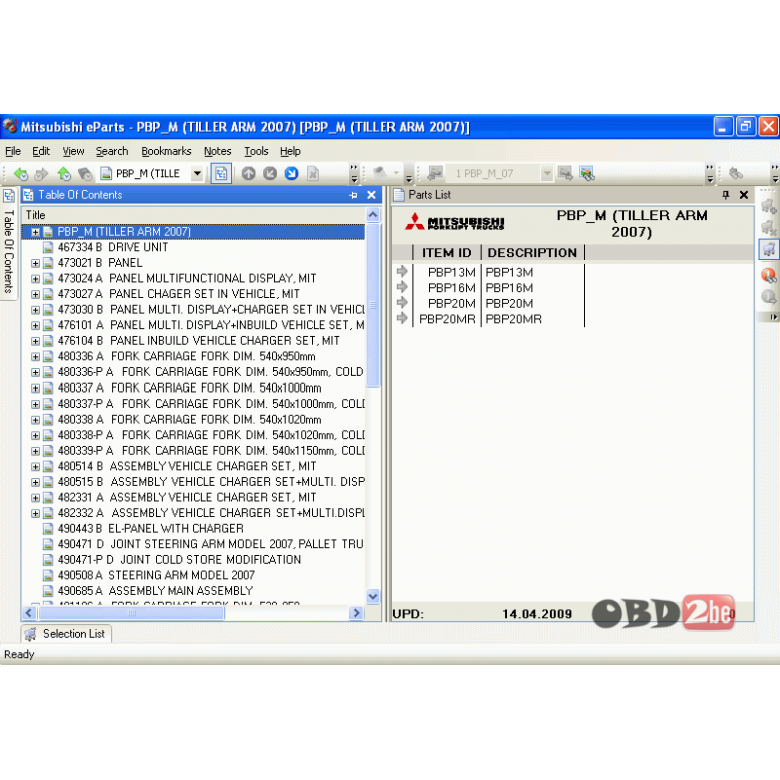This screenshot has height=780, width=780.
Task: Close the Parts List panel
Action: [x=744, y=195]
